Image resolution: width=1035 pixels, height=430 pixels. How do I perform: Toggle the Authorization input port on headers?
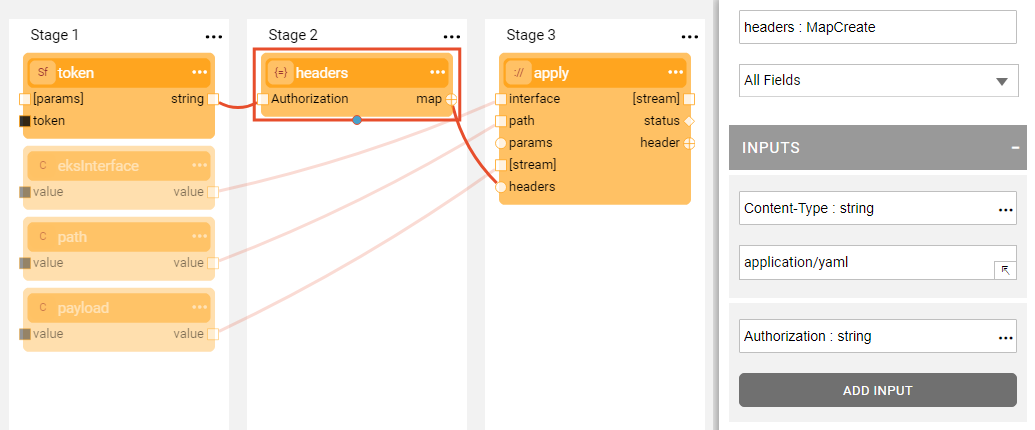click(262, 99)
